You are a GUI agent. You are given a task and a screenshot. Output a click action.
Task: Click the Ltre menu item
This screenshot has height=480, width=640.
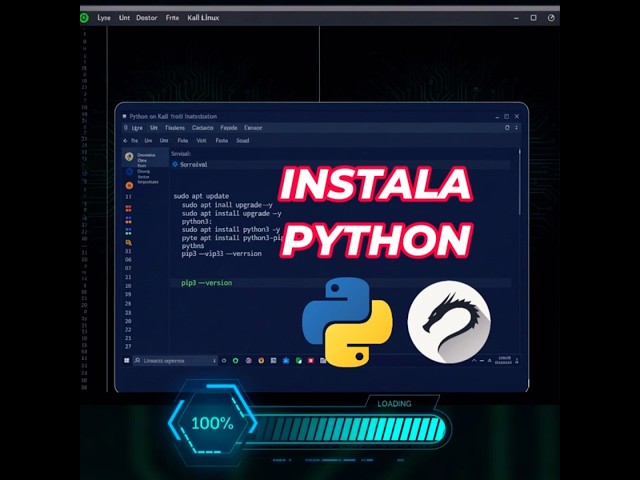tap(137, 128)
